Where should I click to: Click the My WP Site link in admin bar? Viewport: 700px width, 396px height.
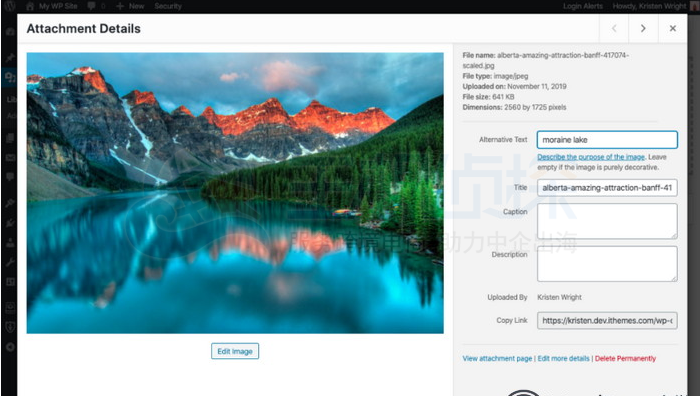pyautogui.click(x=58, y=6)
